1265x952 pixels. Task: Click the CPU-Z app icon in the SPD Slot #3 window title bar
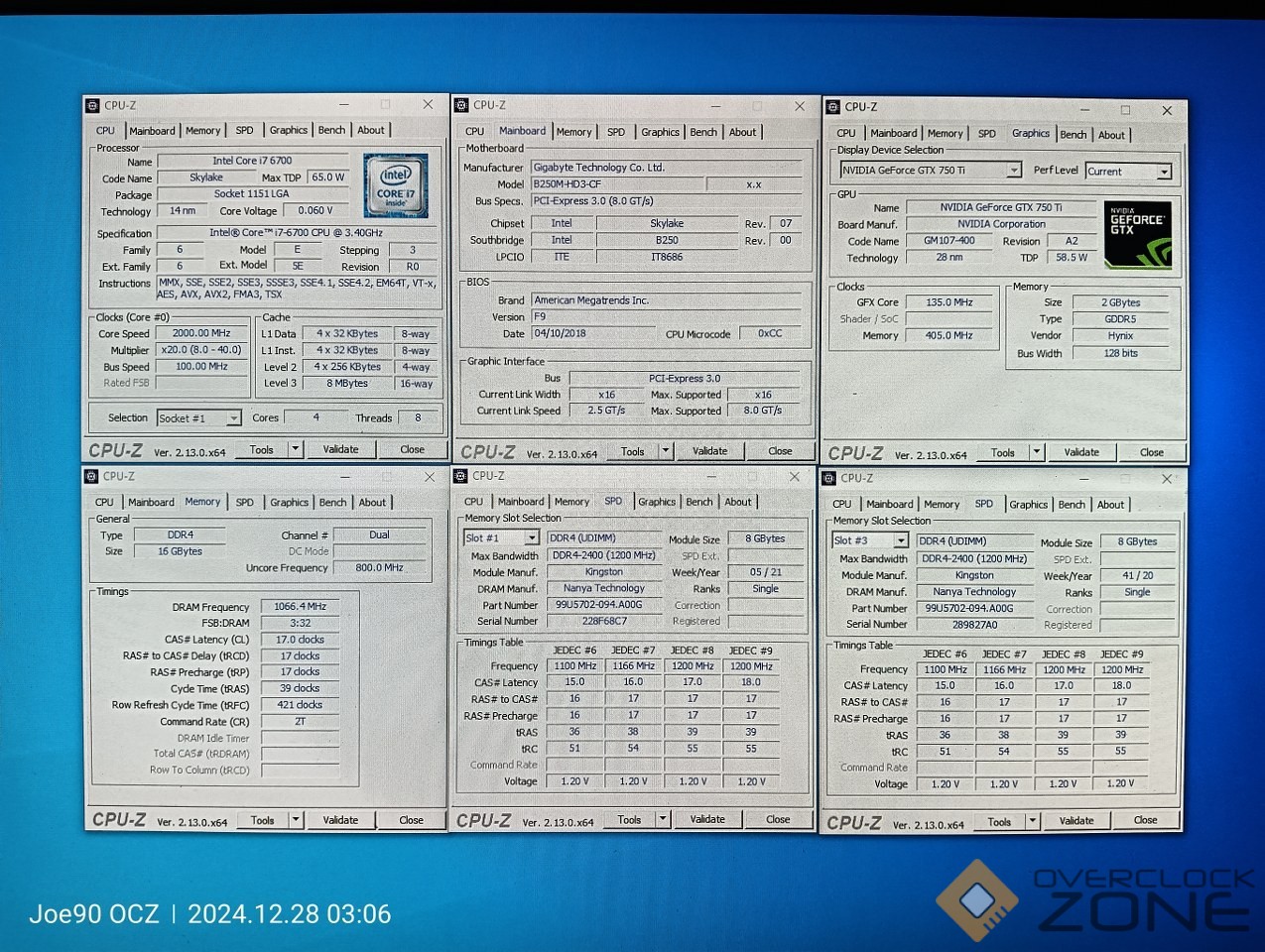[829, 478]
